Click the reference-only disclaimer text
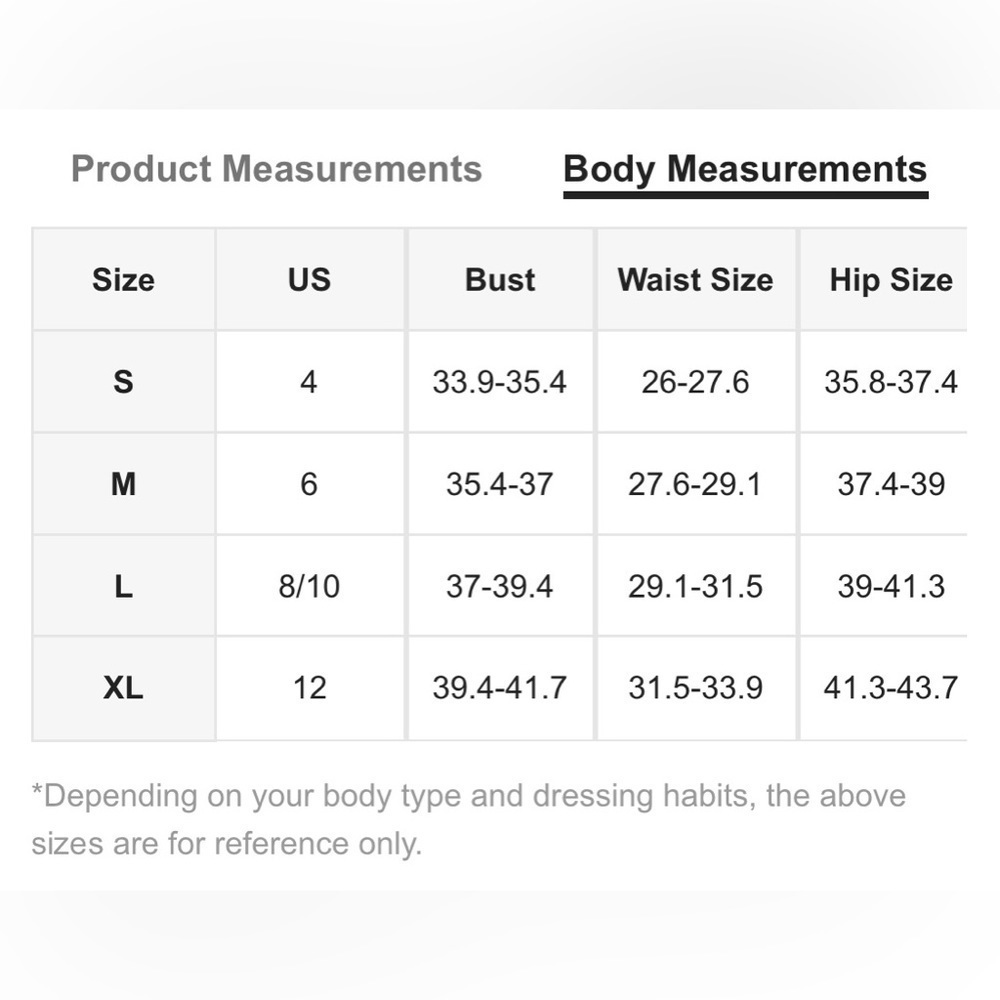The height and width of the screenshot is (1000, 1000). pos(469,820)
